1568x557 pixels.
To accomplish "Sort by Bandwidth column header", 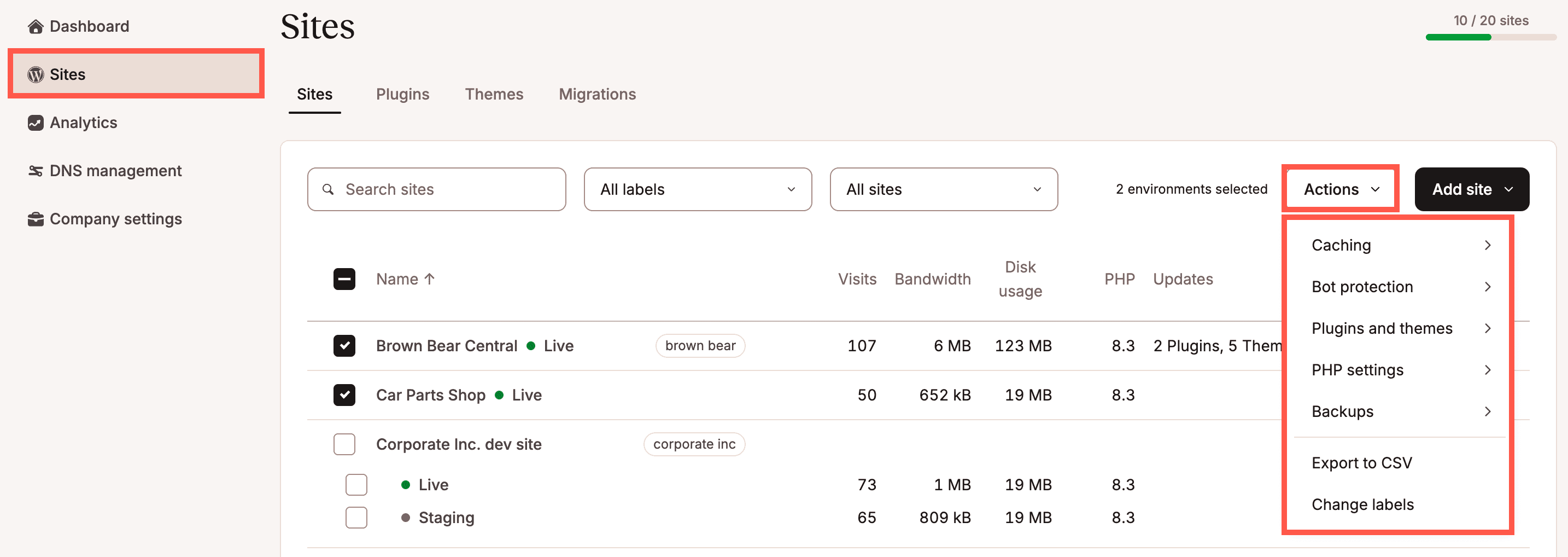I will [932, 279].
